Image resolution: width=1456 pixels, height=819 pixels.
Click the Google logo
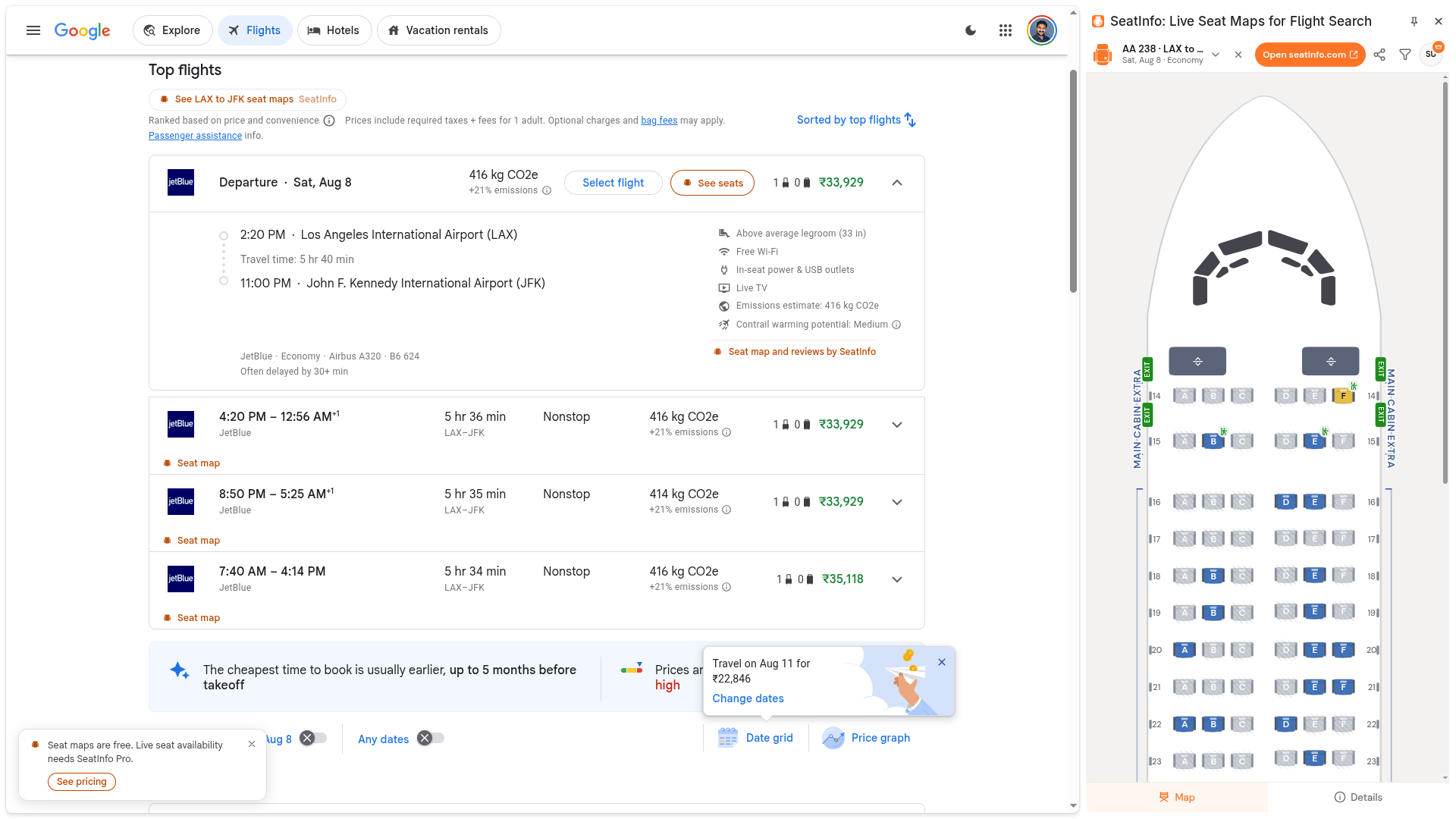(82, 30)
